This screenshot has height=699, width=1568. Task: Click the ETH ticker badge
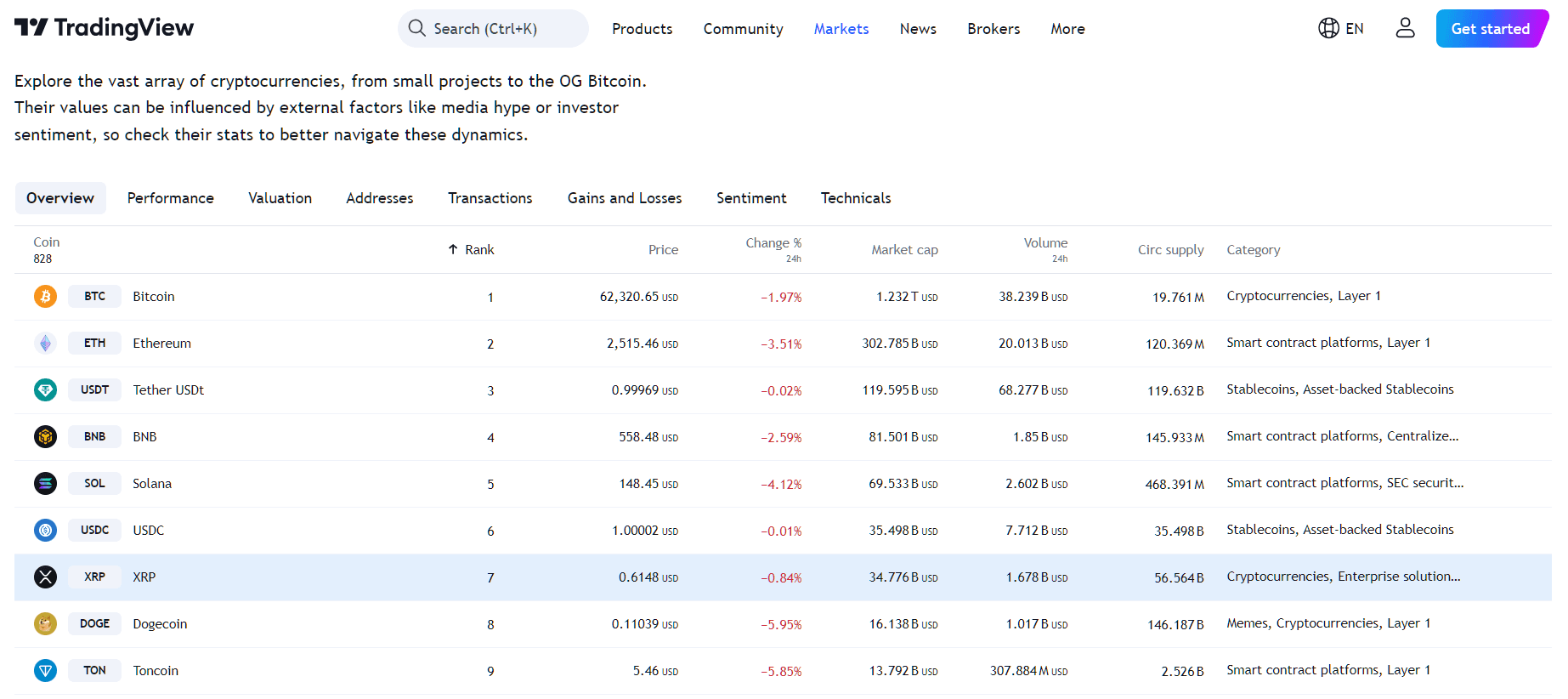94,343
